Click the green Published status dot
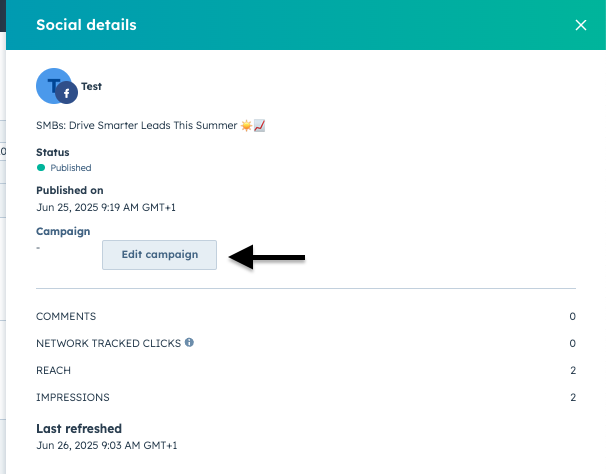 (x=41, y=167)
